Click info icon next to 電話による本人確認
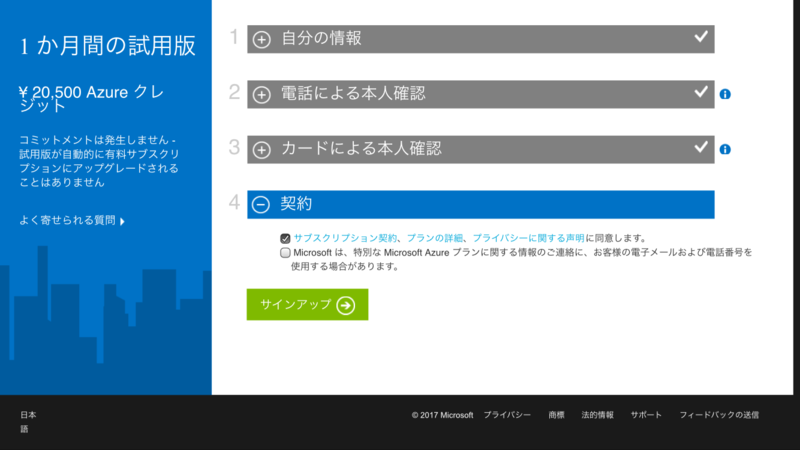Screen dimensions: 800x450 [x=725, y=94]
